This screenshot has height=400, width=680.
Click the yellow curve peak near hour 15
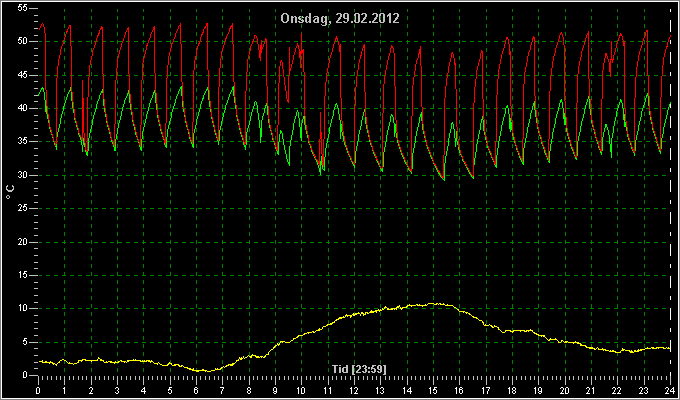(x=432, y=304)
